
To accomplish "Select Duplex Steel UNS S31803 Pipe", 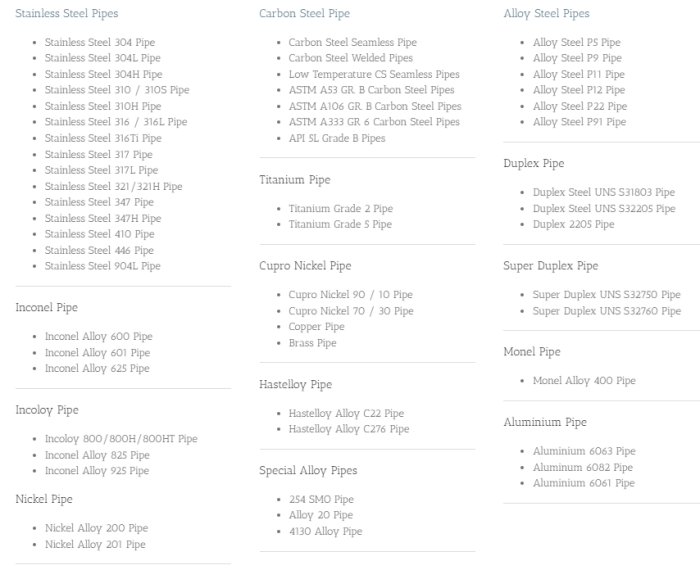I will click(x=603, y=192).
